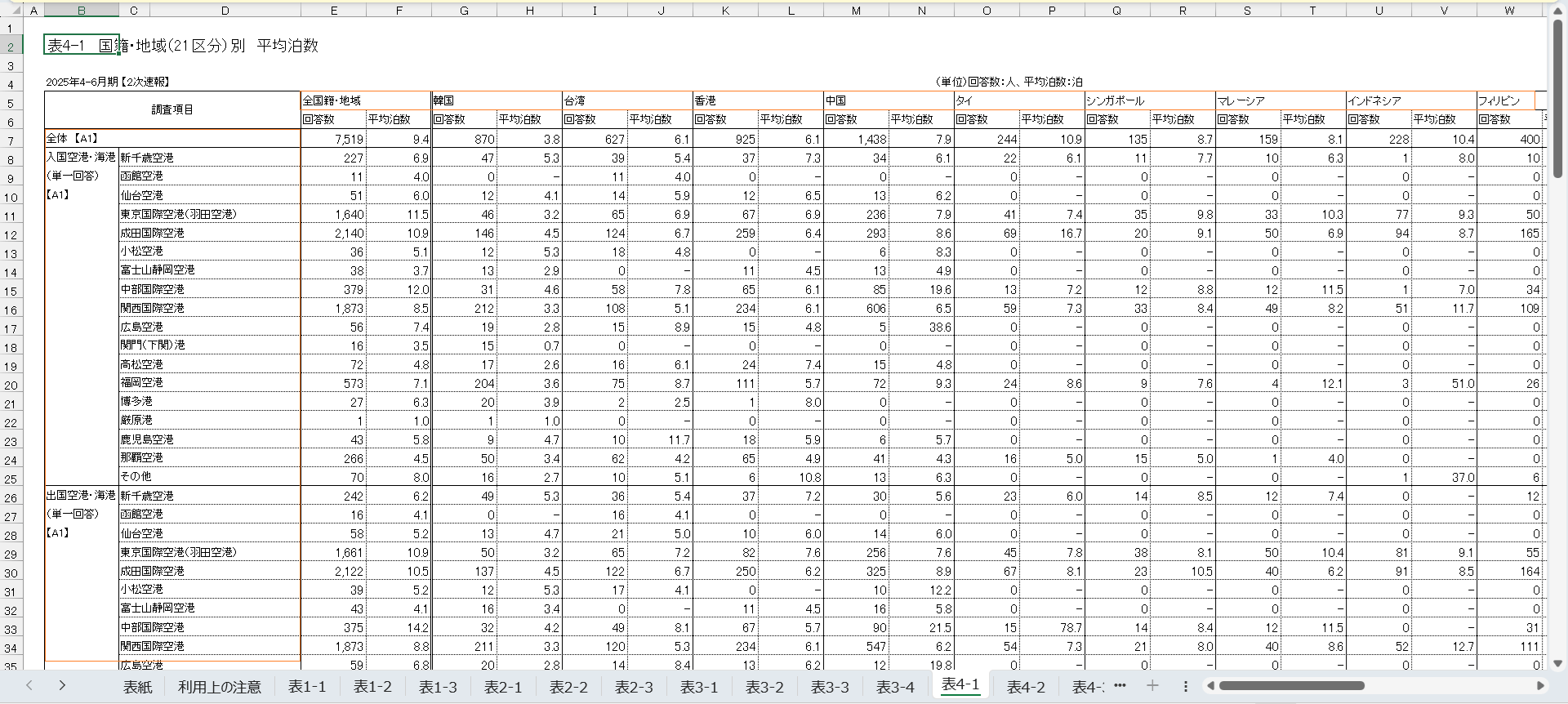Select the 調査項目 header cell

172,109
